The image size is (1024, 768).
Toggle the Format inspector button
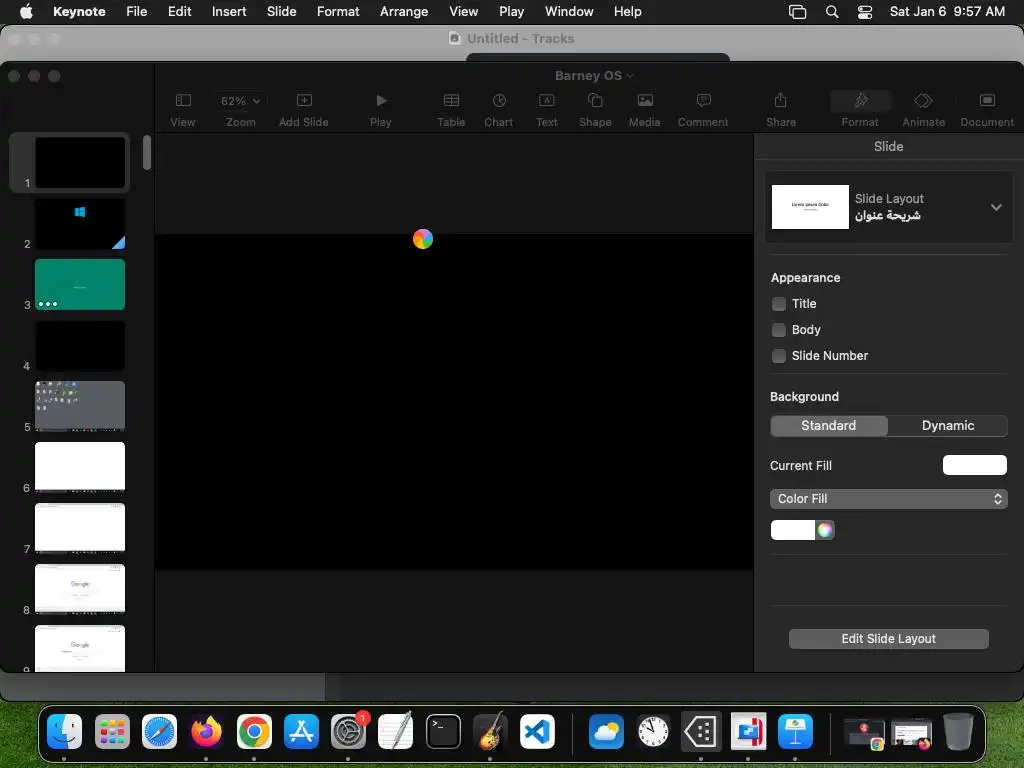[x=860, y=101]
